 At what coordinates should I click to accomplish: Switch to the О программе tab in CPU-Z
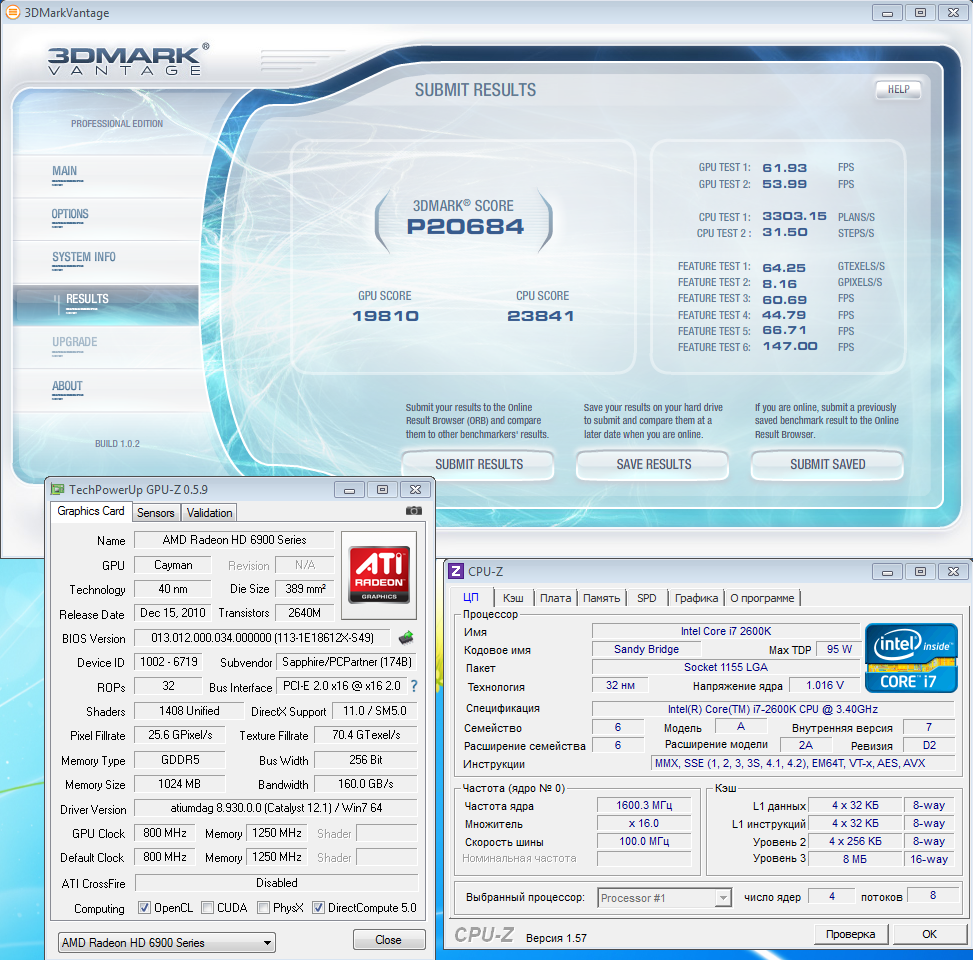pyautogui.click(x=762, y=598)
